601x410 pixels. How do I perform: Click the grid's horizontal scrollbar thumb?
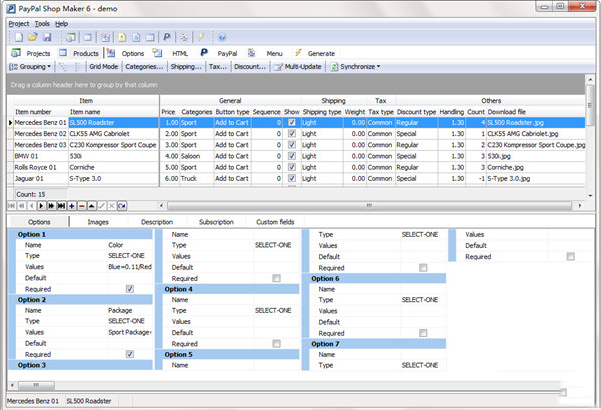pos(369,206)
